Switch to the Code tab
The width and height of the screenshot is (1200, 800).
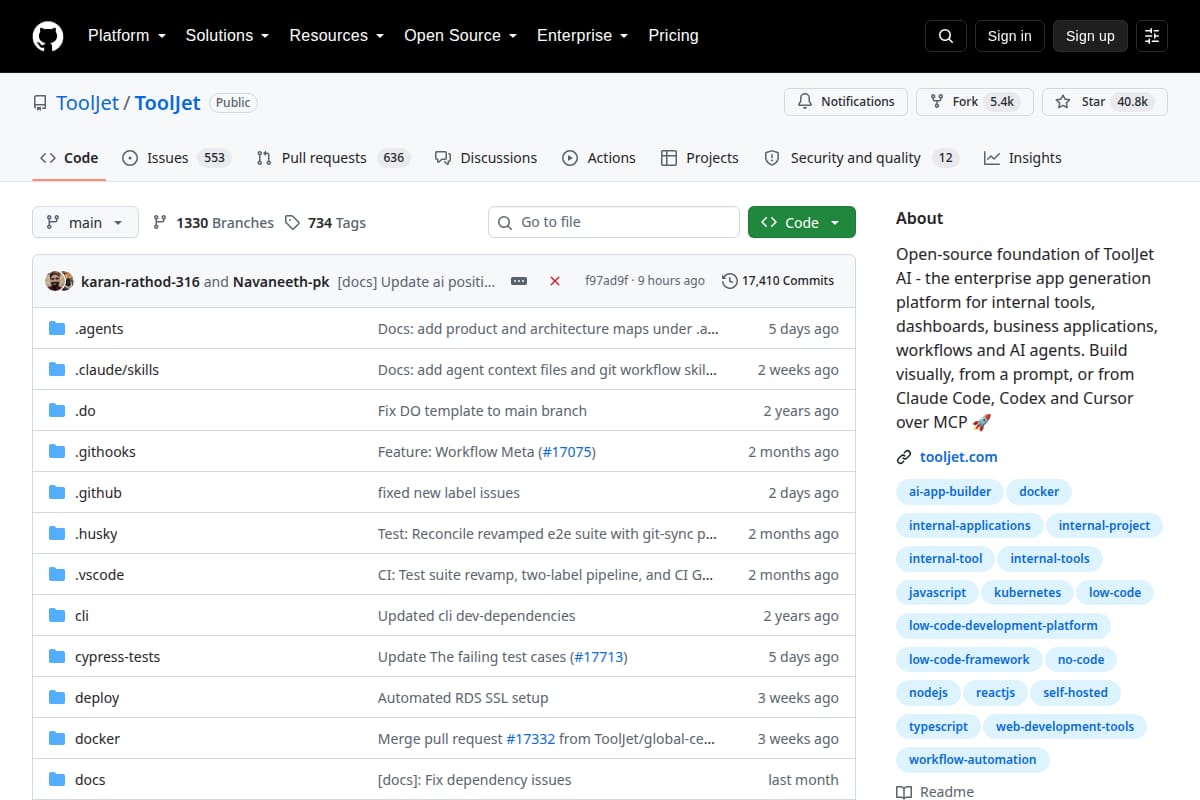tap(69, 158)
